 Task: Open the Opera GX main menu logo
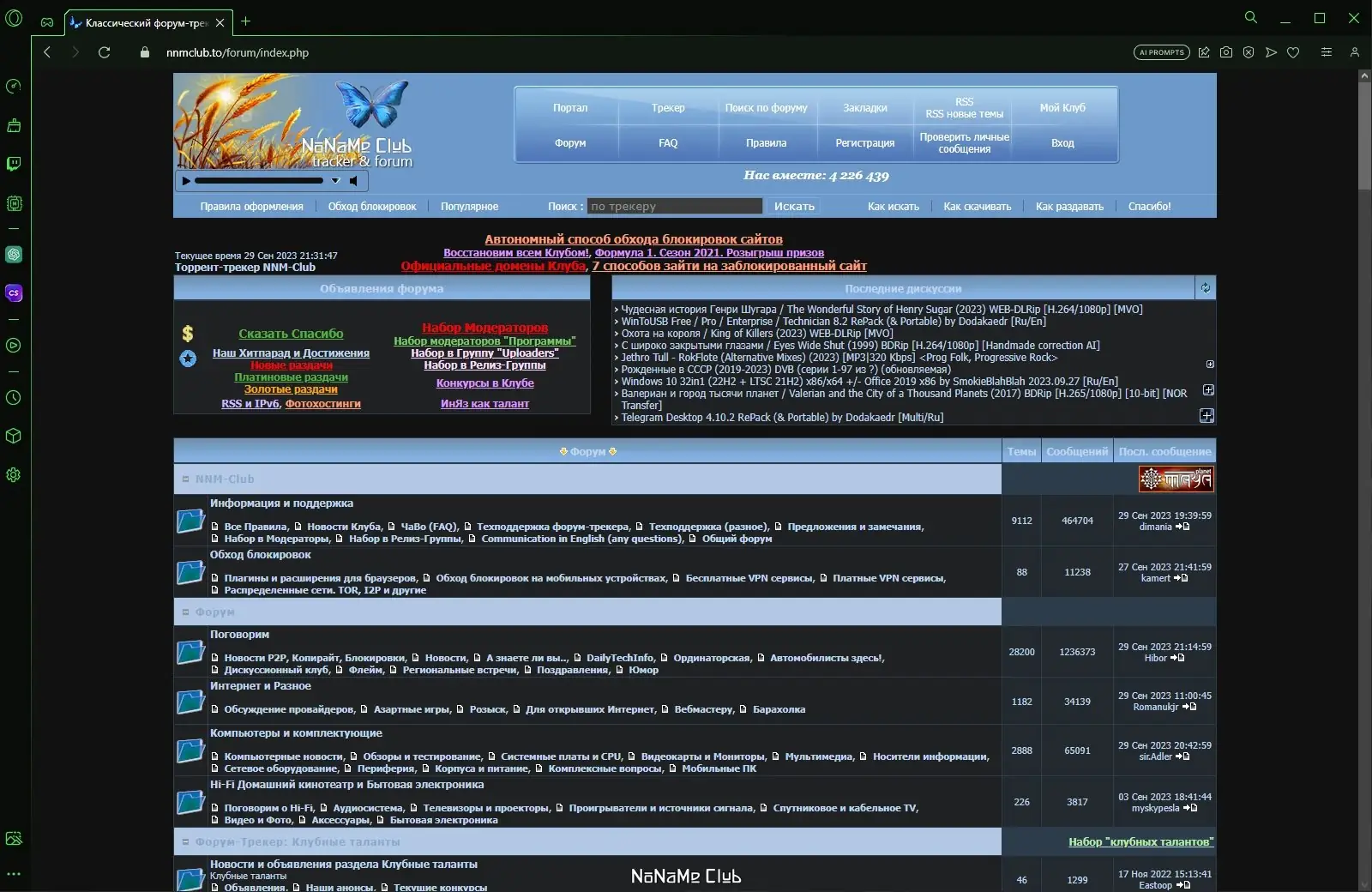pos(14,18)
